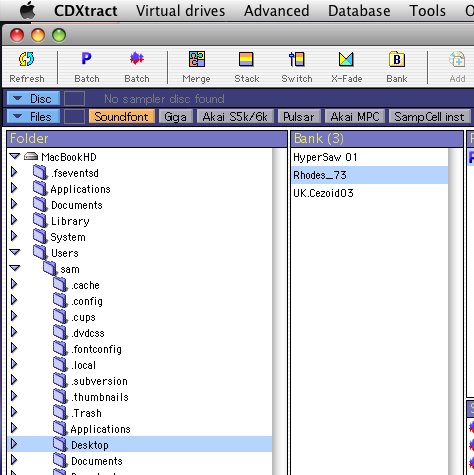Open the CDXtract application menu
This screenshot has width=474, height=475.
(x=86, y=11)
